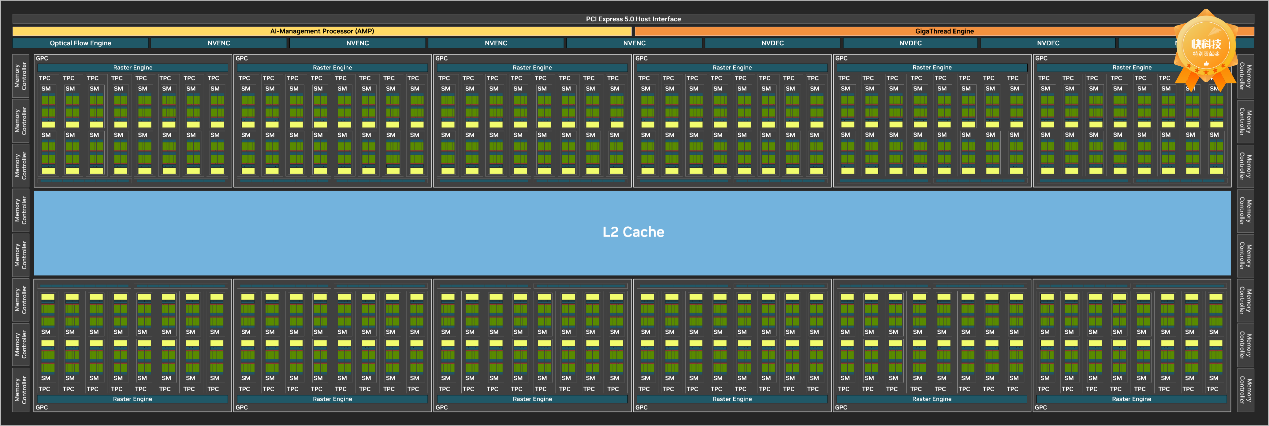1269x426 pixels.
Task: Click the Raster Engine bar in bottom-left GPC
Action: click(131, 398)
